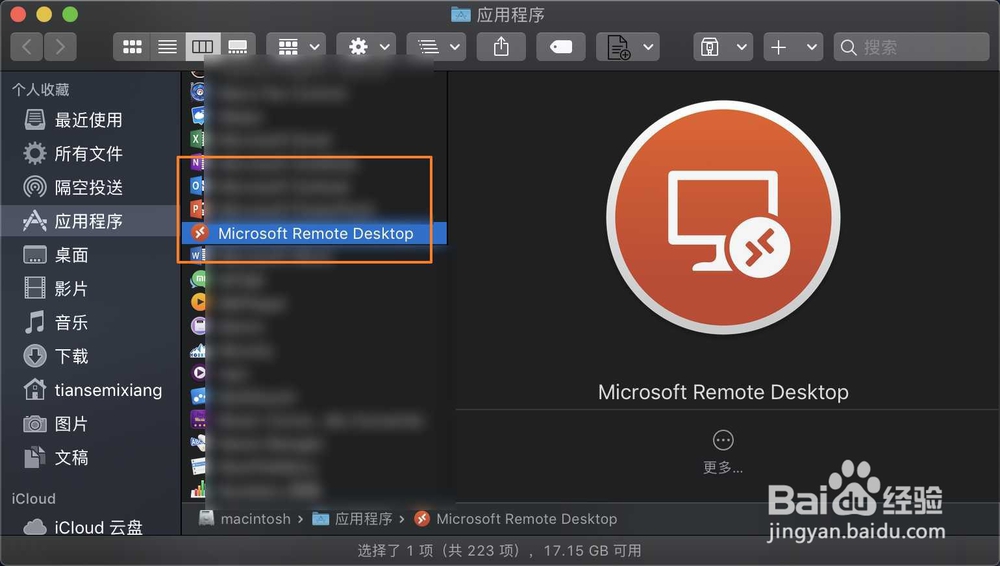Go forward with the right arrow button
Screen dimensions: 1000x566
(x=60, y=47)
